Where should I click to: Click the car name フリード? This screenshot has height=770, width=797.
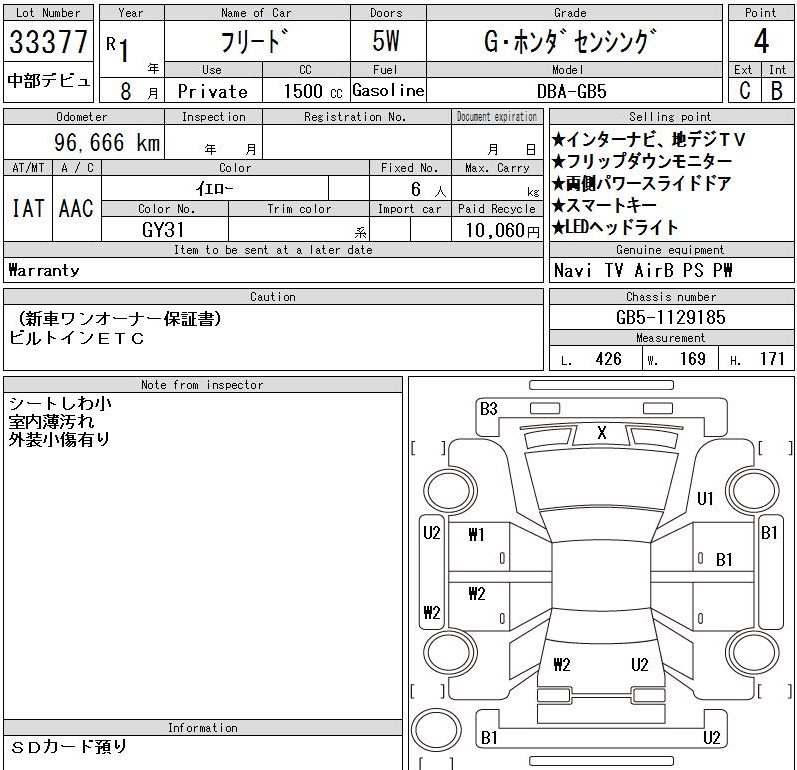coord(254,41)
